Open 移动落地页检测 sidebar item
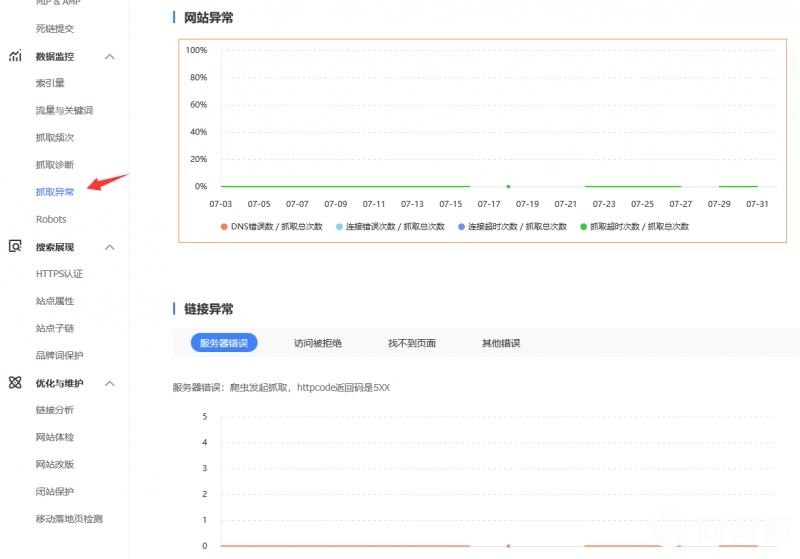This screenshot has width=800, height=559. (69, 519)
